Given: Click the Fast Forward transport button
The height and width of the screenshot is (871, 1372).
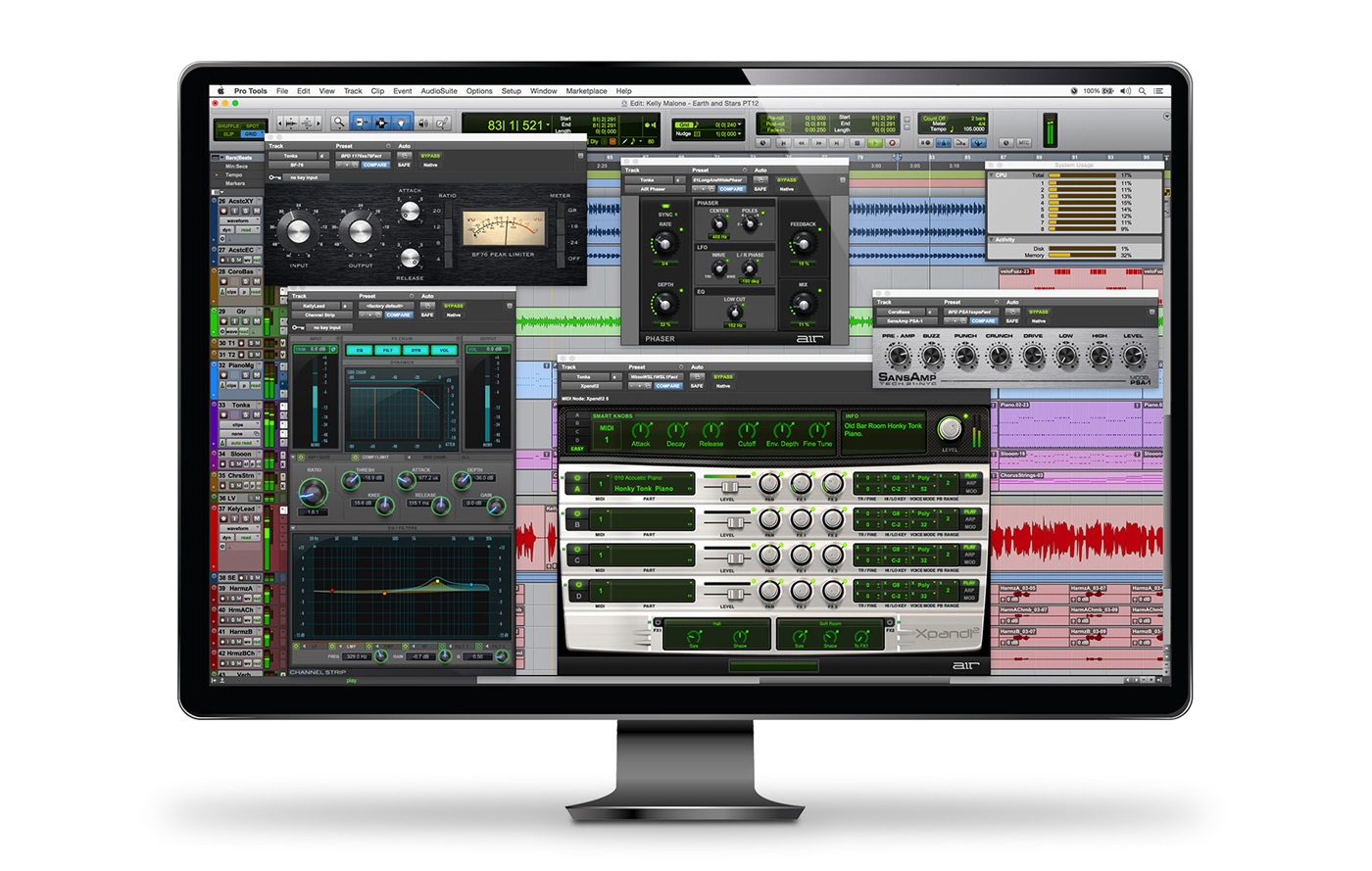Looking at the screenshot, I should click(x=818, y=143).
